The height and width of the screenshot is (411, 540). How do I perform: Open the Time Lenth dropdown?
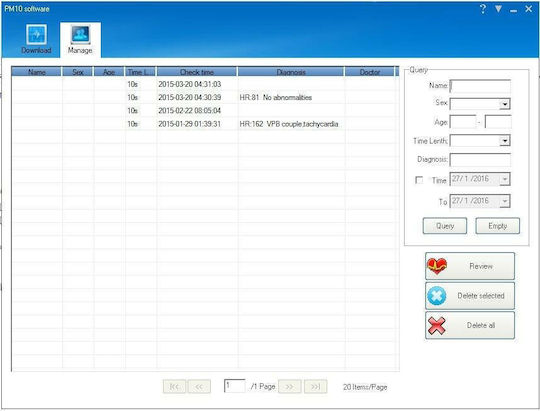click(x=505, y=141)
